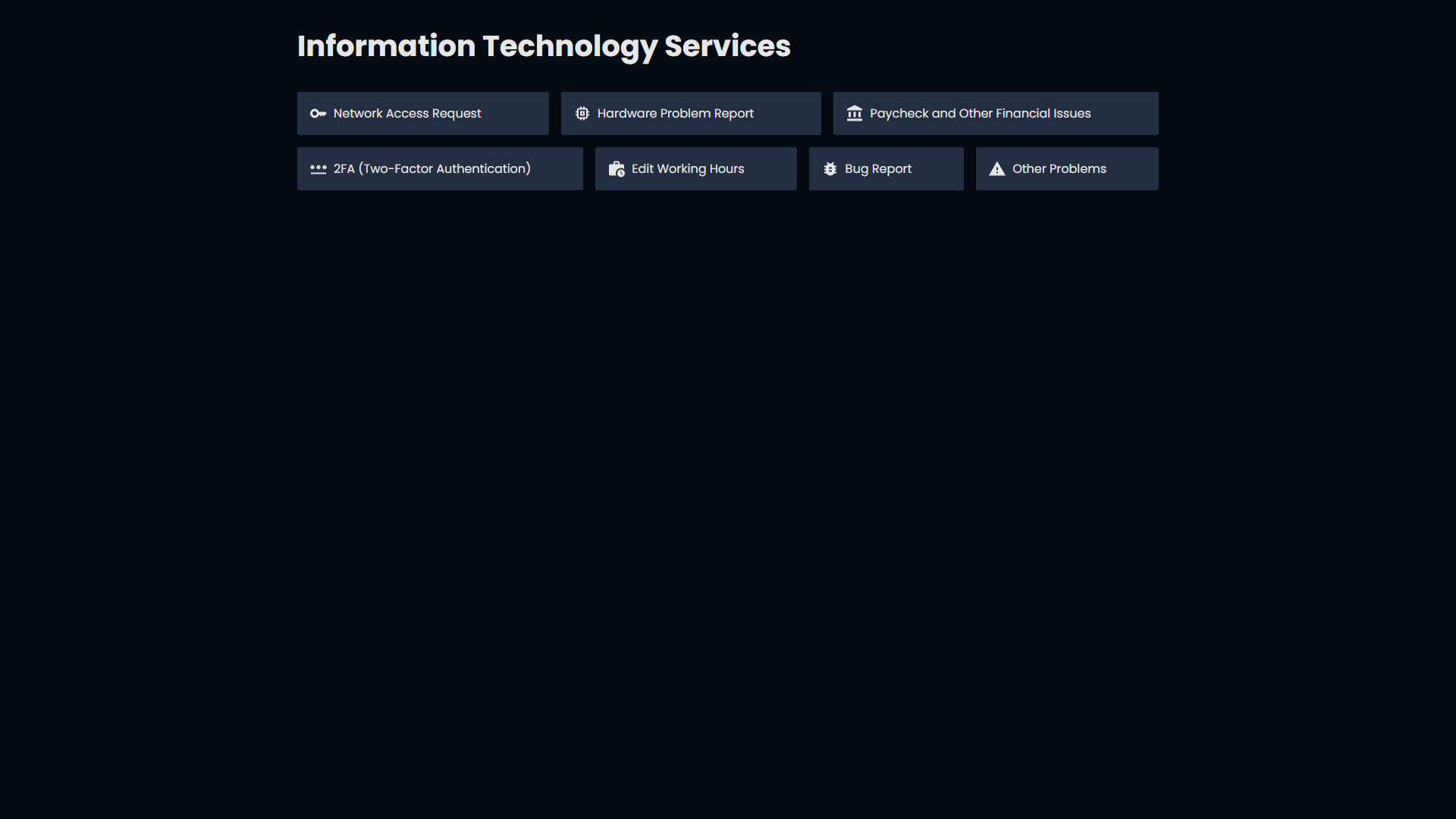Click the 'Problem Report' text in Hardware button
This screenshot has height=819, width=1456.
(x=707, y=114)
